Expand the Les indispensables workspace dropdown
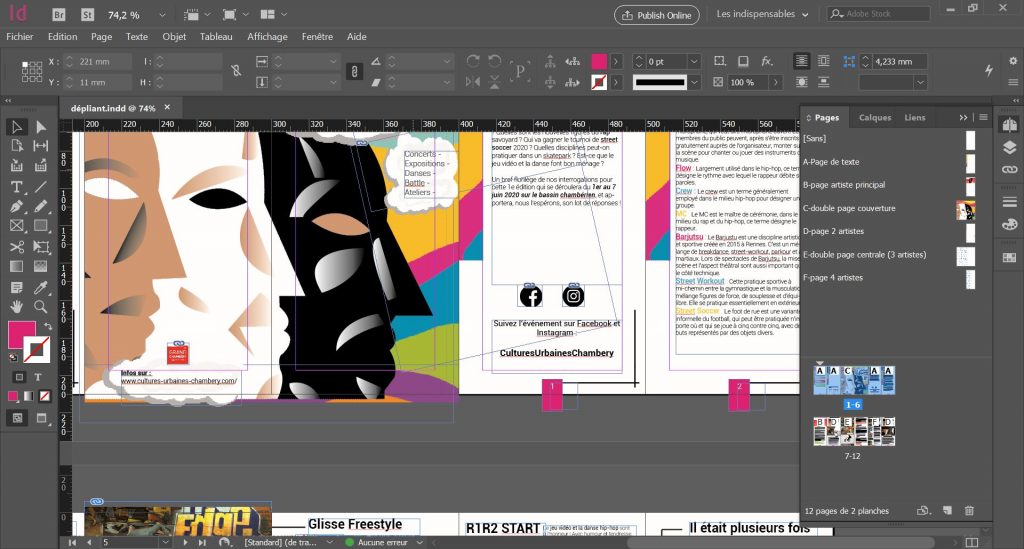Viewport: 1024px width, 549px height. tap(757, 15)
